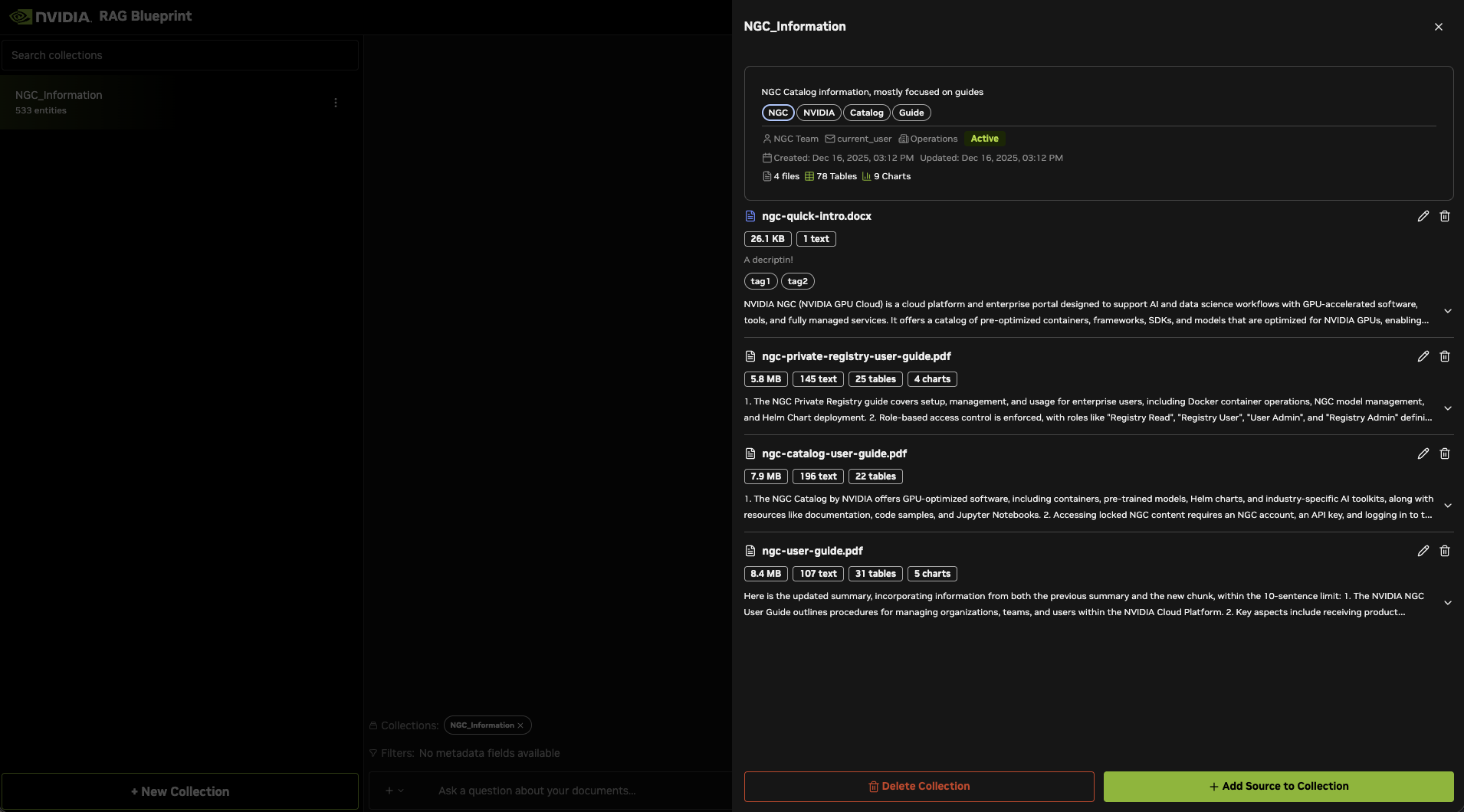Delete the ngc-quick-intro.docx file
Screen dimensions: 1464x812
pos(1444,217)
